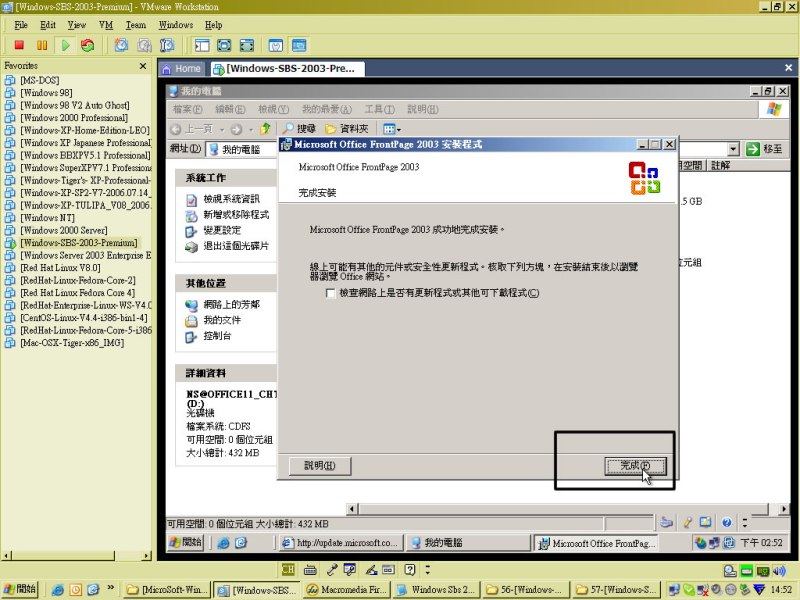Switch to Quick Switch mode icon

[x=224, y=45]
